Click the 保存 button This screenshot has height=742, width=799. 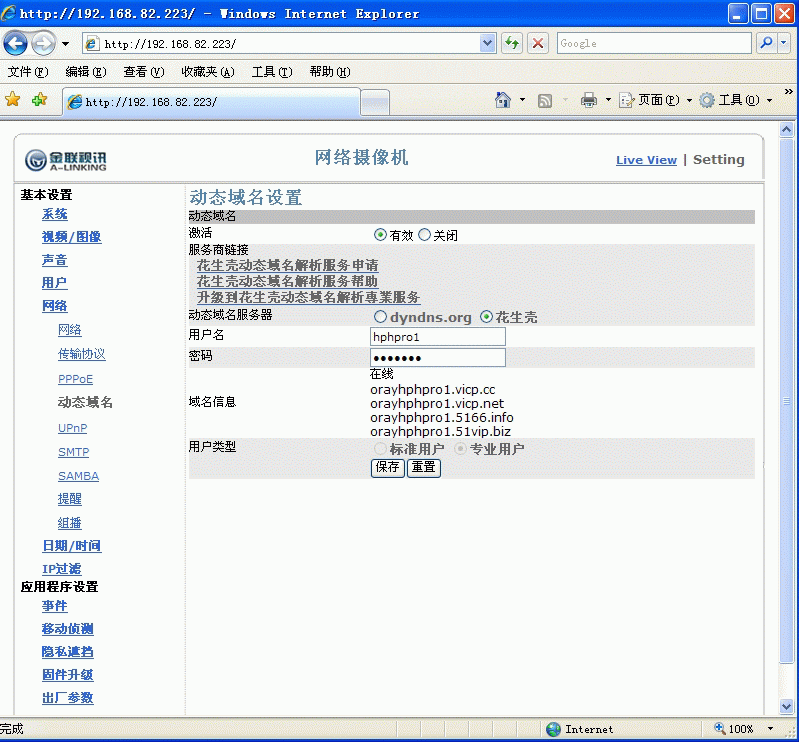[387, 467]
